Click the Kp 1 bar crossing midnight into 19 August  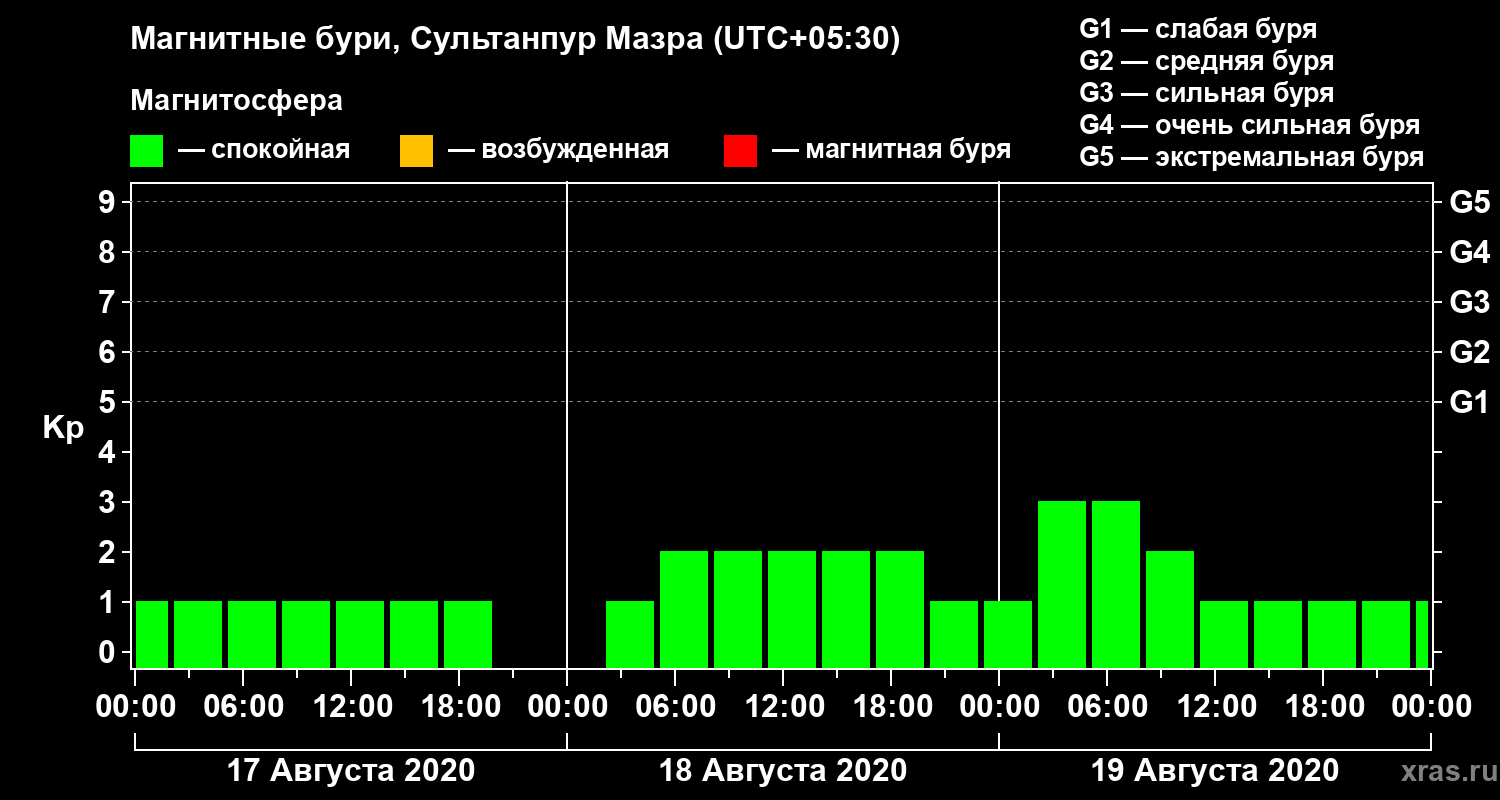1008,634
